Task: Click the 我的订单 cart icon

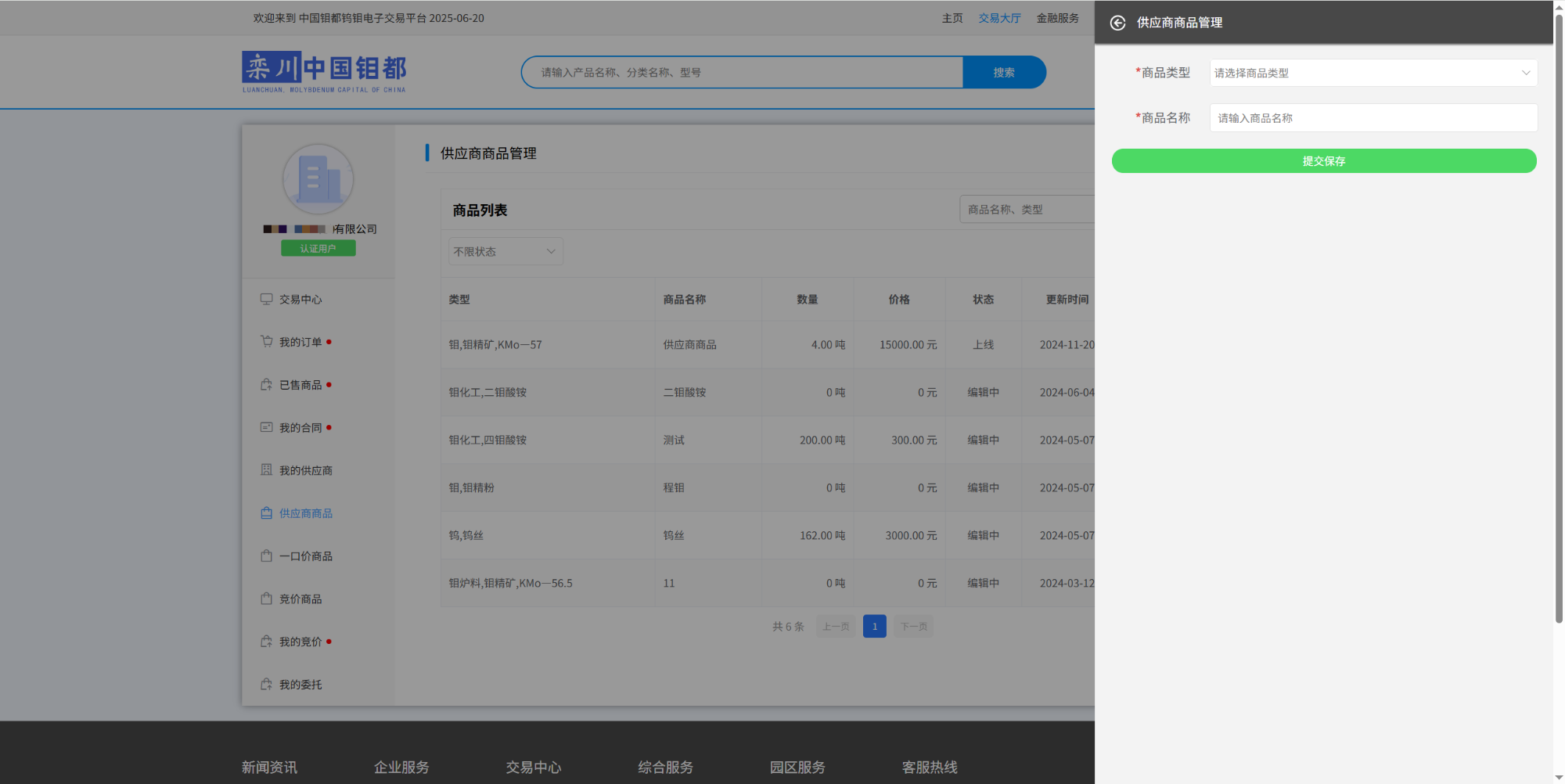Action: (x=266, y=342)
